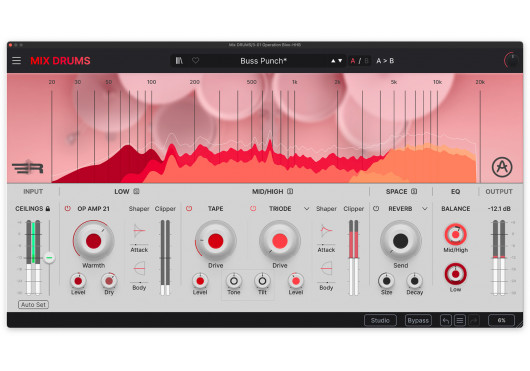
Task: Open the edit history list icon
Action: [x=460, y=320]
